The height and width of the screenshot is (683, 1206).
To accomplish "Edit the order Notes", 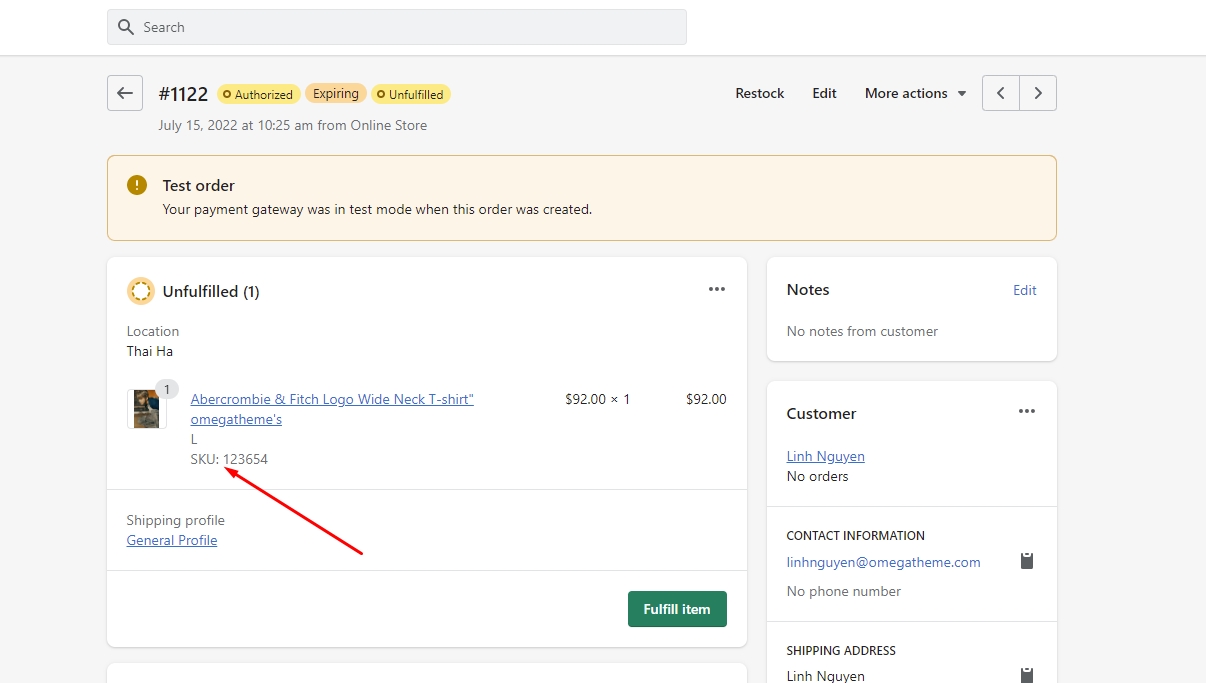I will (x=1024, y=290).
